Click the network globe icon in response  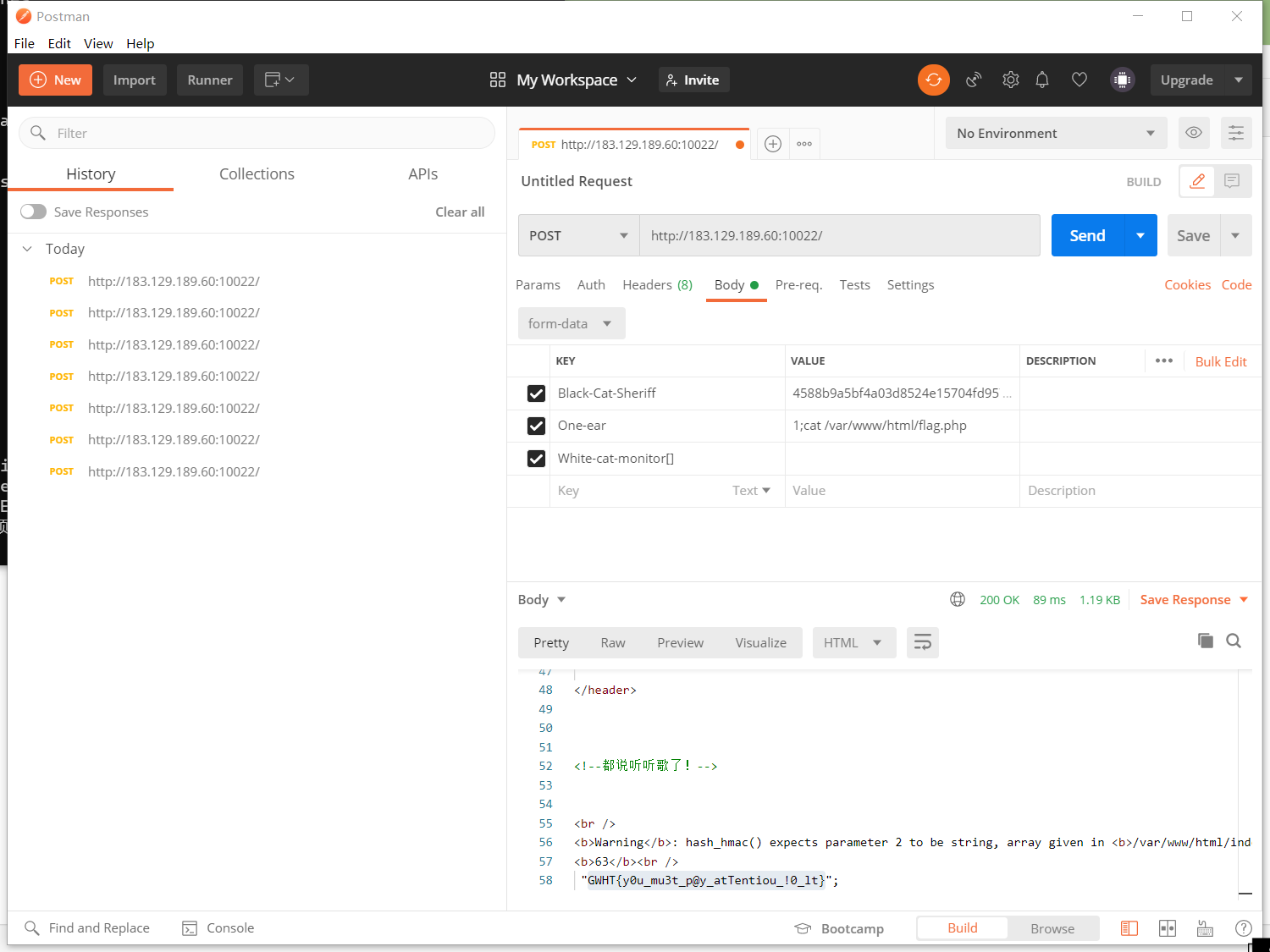pos(958,599)
